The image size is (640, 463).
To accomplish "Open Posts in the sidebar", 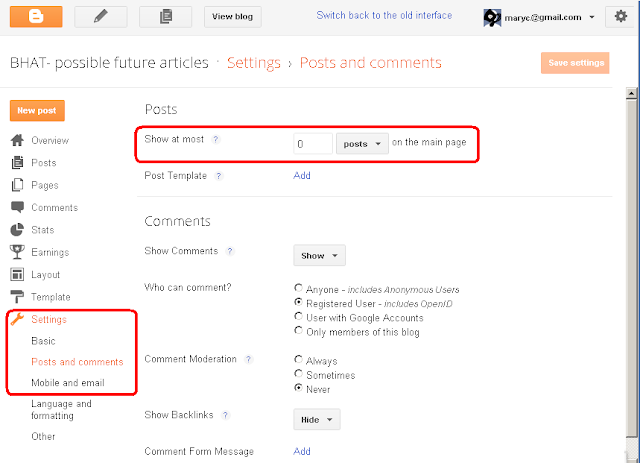I will click(x=44, y=163).
